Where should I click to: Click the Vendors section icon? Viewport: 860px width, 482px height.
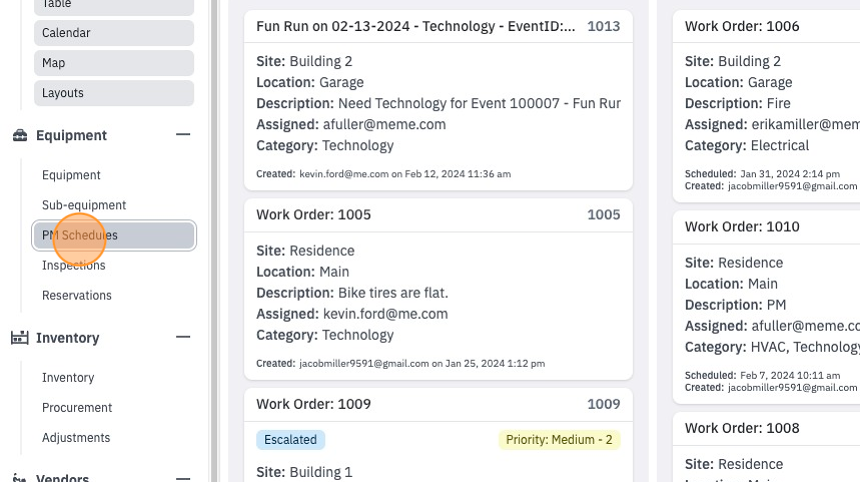(20, 478)
